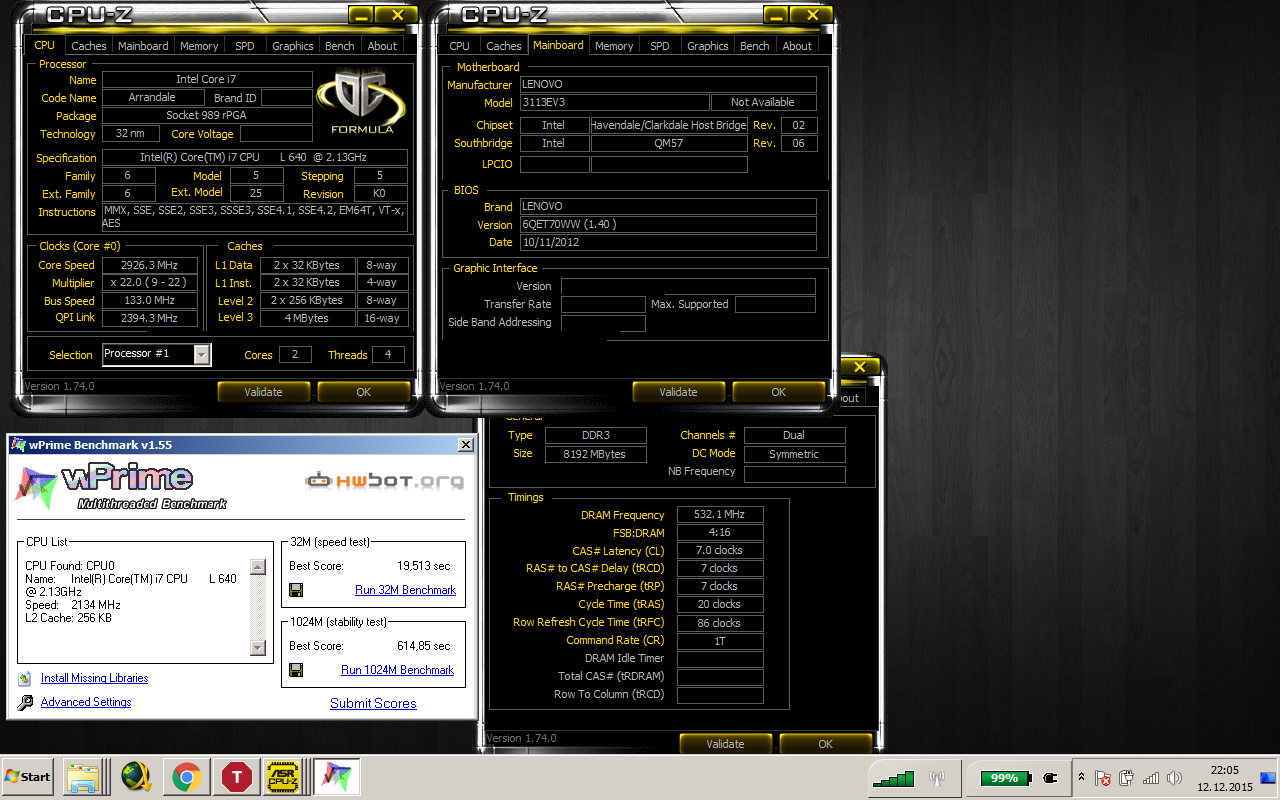Click Validate in the Mainboard window
Image resolution: width=1280 pixels, height=800 pixels.
[x=678, y=392]
